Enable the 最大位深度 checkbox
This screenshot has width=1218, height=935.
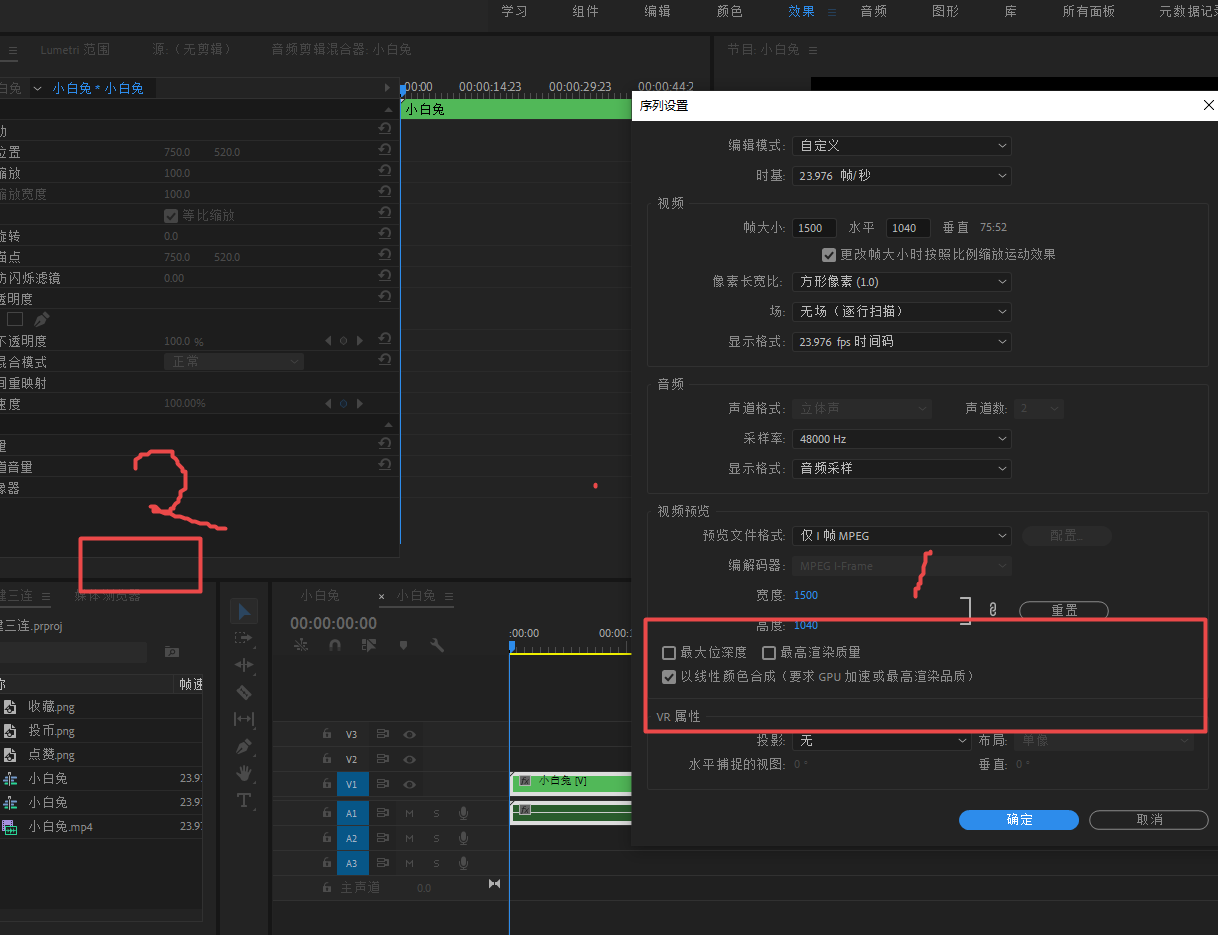click(669, 653)
